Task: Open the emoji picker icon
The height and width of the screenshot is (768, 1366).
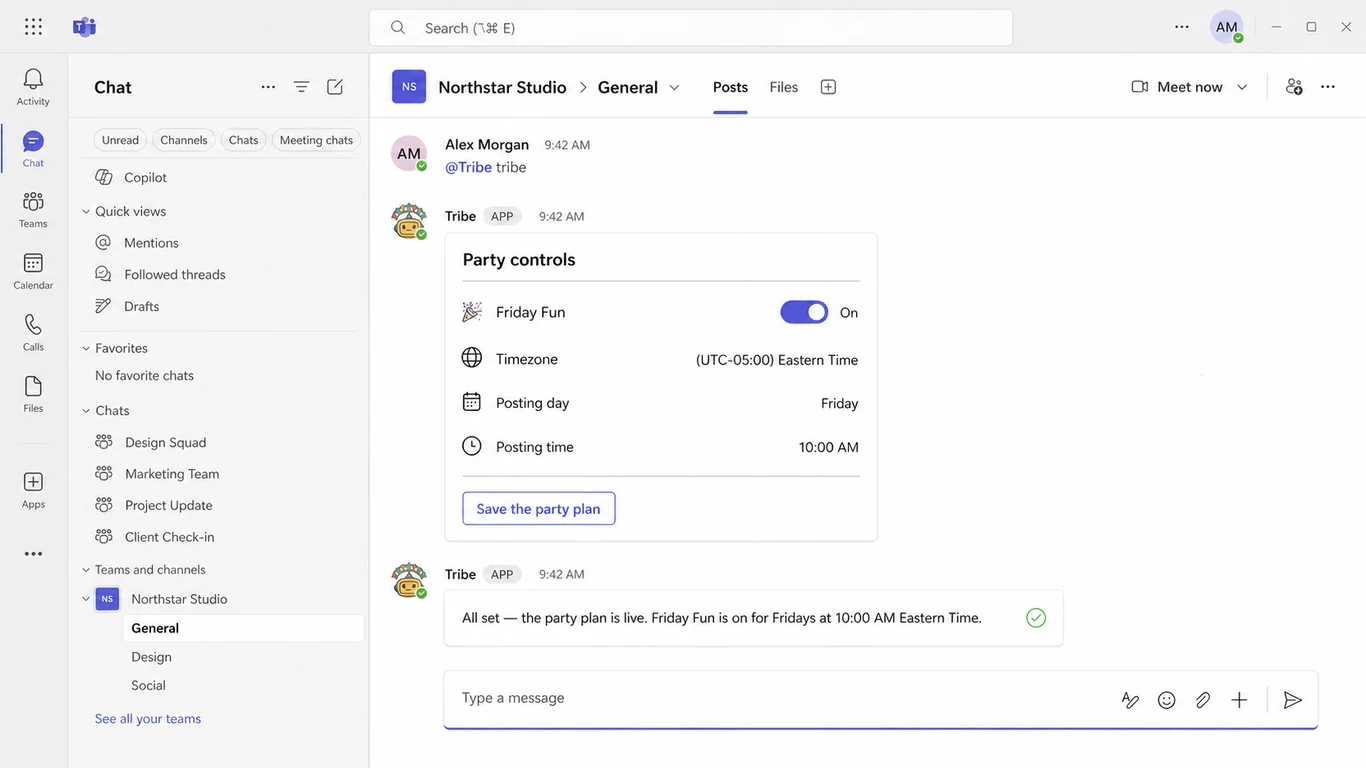Action: point(1166,700)
